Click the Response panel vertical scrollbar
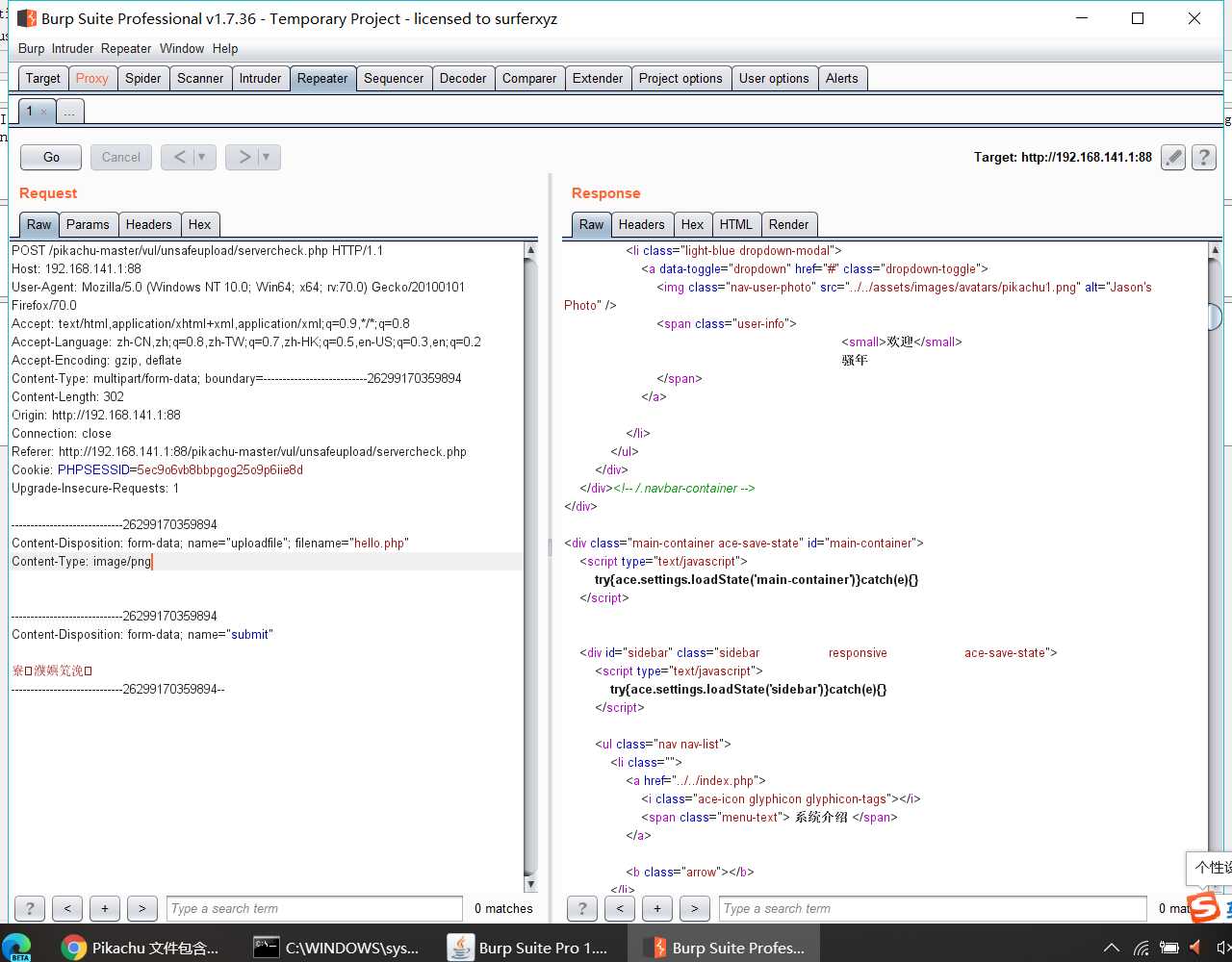Viewport: 1232px width, 962px height. pos(1214,568)
